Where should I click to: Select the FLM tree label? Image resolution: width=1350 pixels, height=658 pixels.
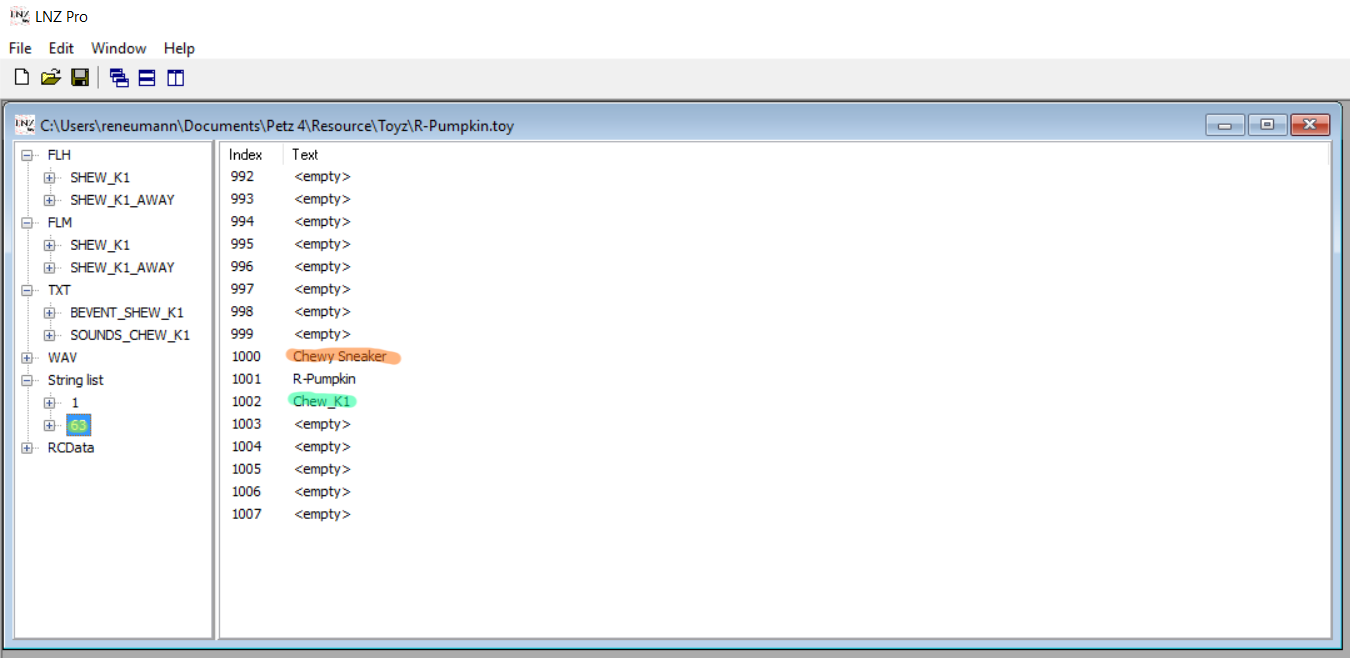[60, 222]
